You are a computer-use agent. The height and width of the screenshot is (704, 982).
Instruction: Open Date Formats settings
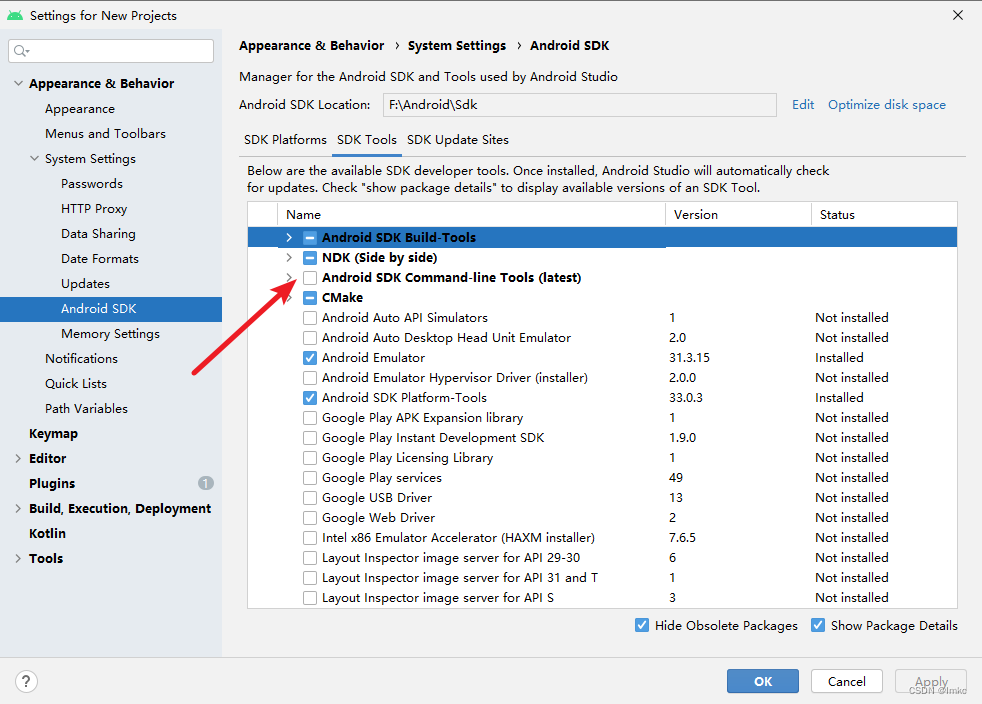(x=100, y=259)
